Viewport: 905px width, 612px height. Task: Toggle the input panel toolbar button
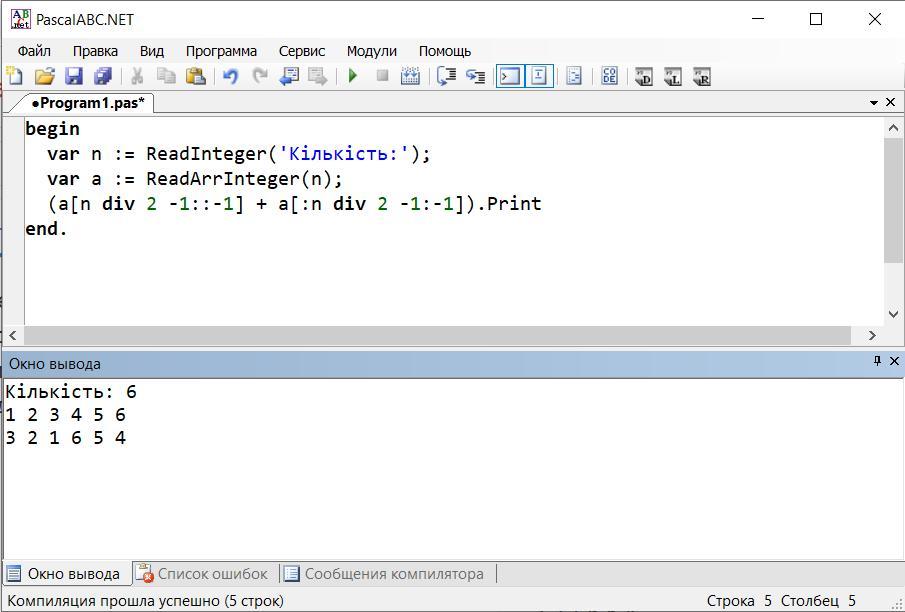[x=539, y=76]
